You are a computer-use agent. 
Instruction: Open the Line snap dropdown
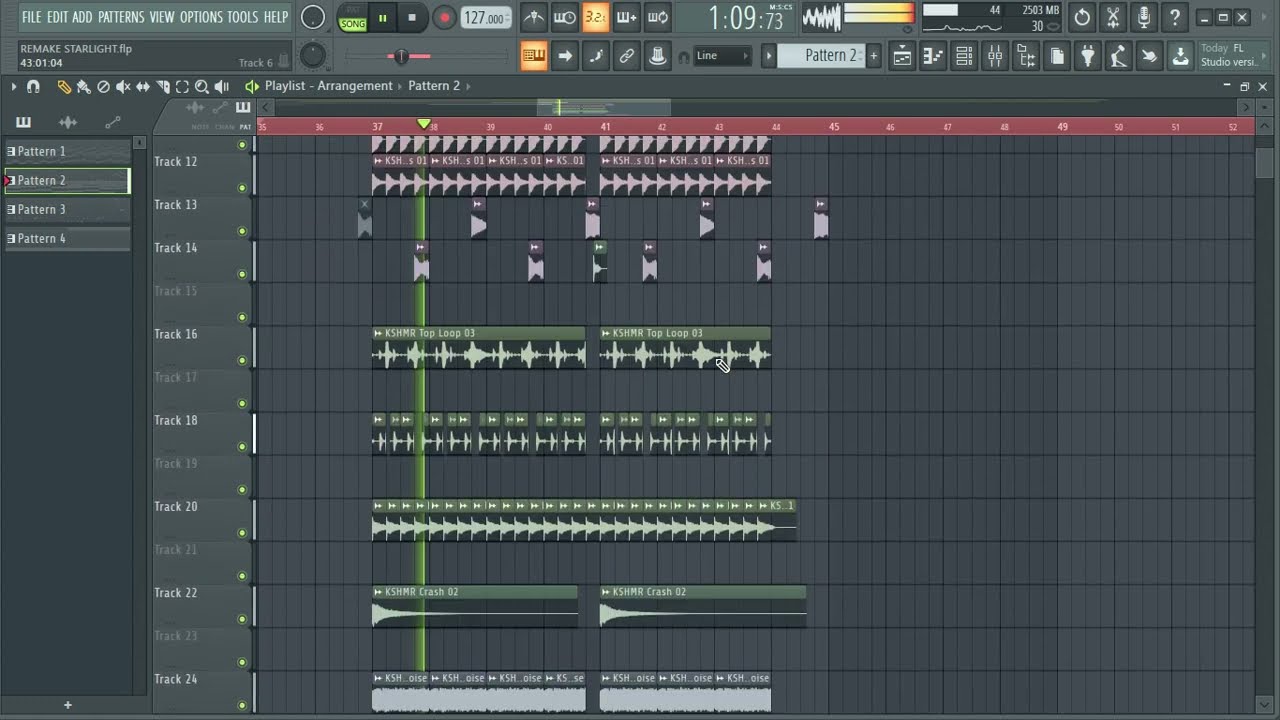723,56
